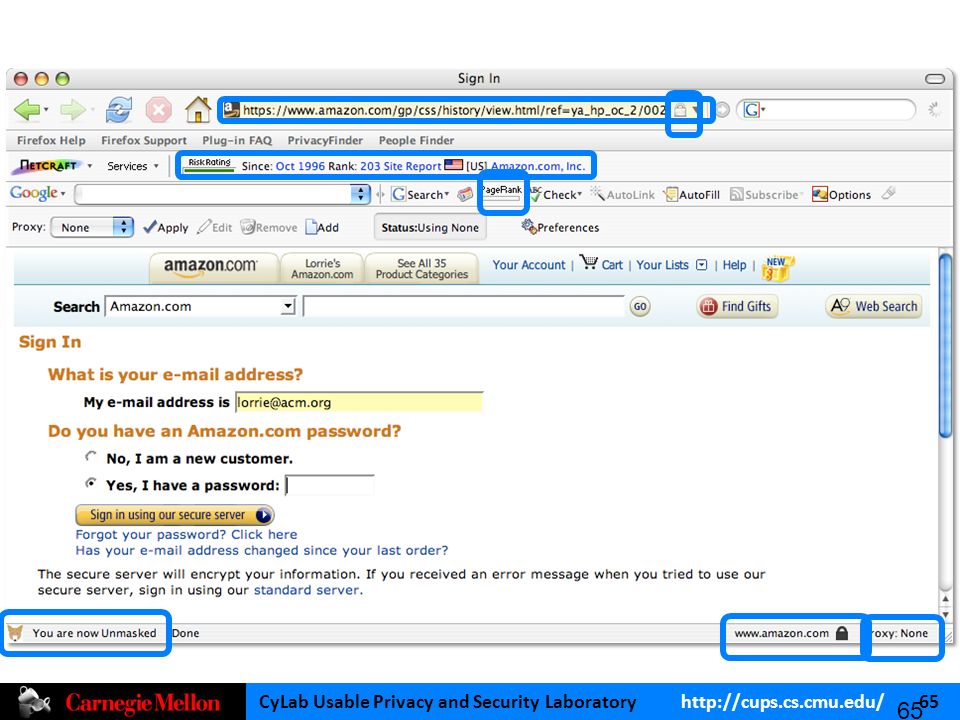Select the 'Yes, I have a password' radio button
This screenshot has width=960, height=720.
pos(91,484)
